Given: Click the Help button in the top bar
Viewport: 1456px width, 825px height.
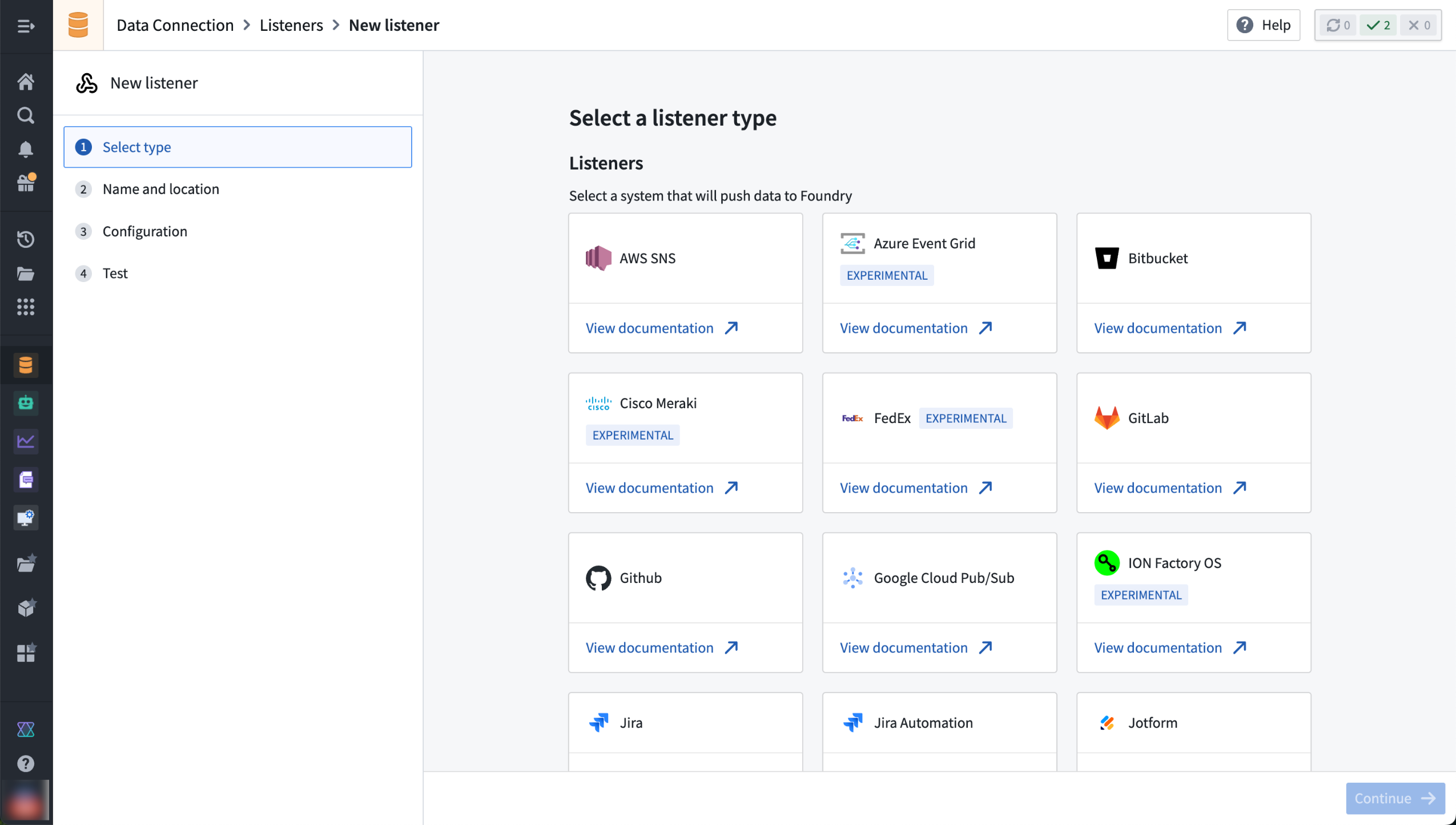Looking at the screenshot, I should click(x=1264, y=25).
